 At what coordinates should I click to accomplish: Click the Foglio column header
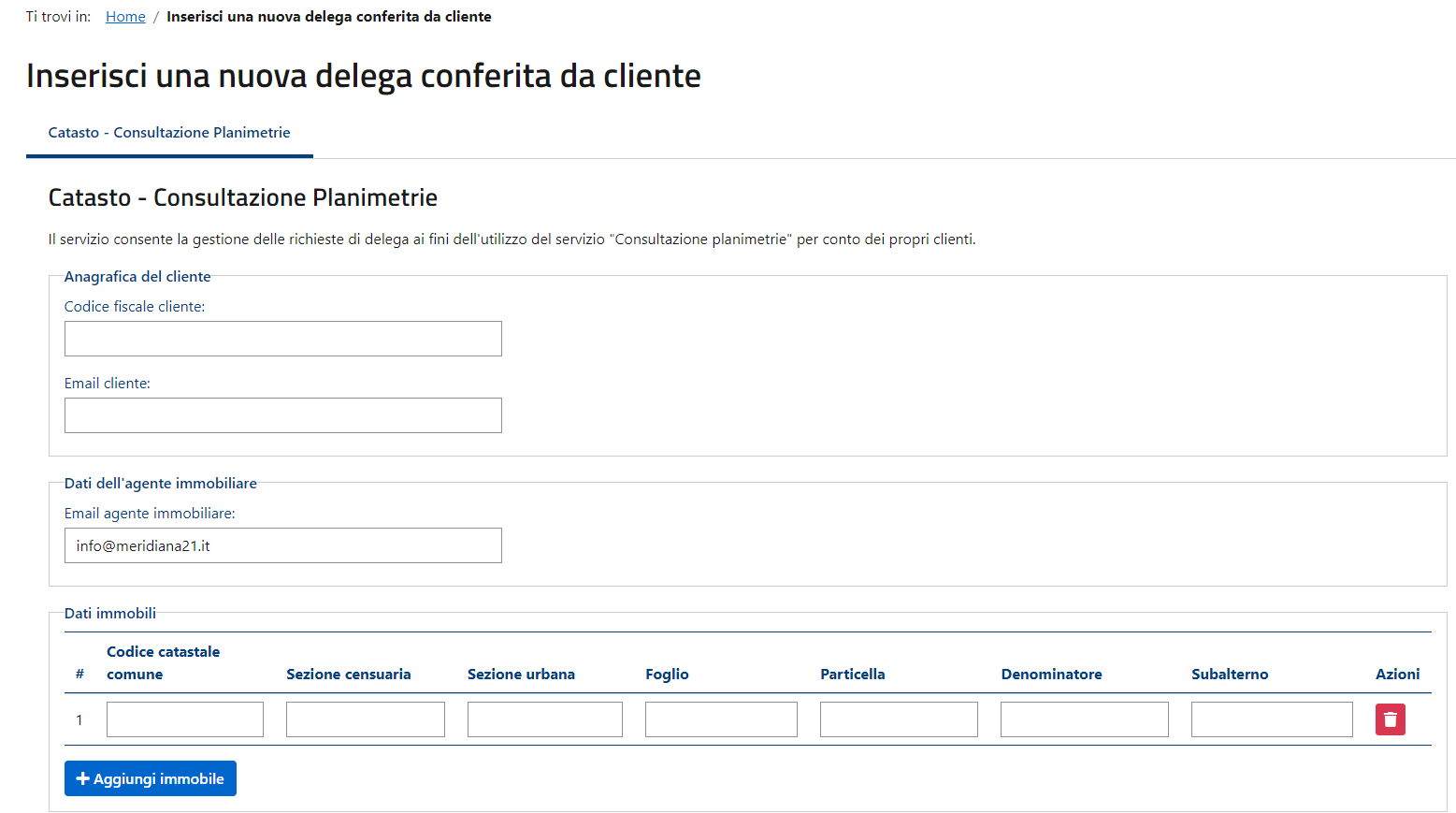[667, 674]
